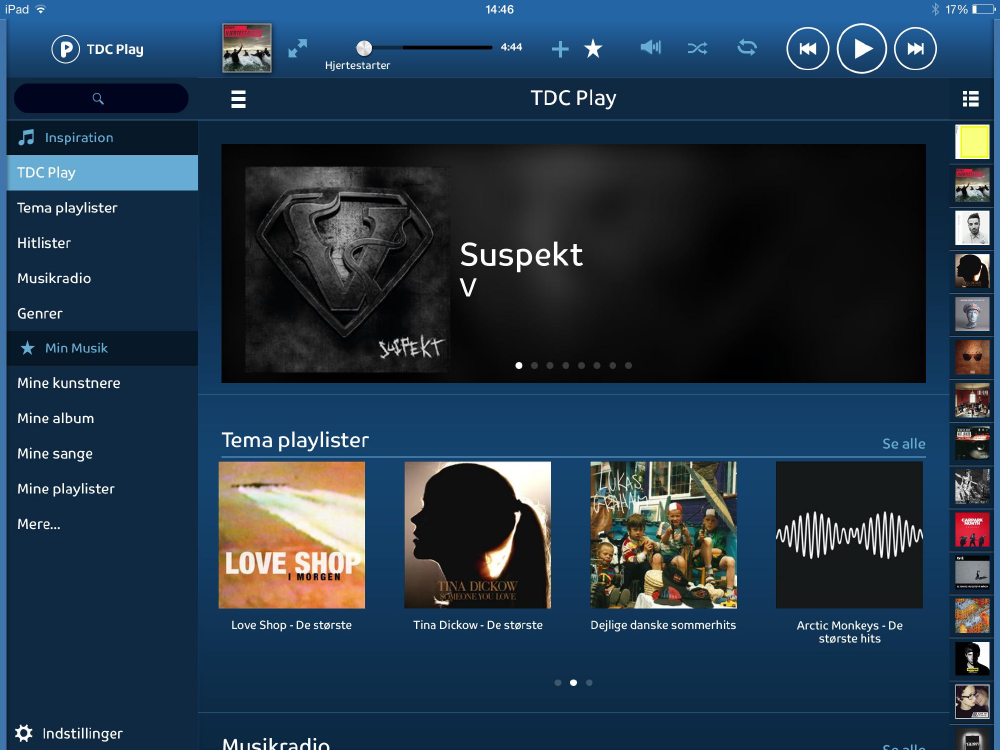Viewport: 1000px width, 750px height.
Task: Expand the Mere... sidebar item
Action: click(39, 524)
